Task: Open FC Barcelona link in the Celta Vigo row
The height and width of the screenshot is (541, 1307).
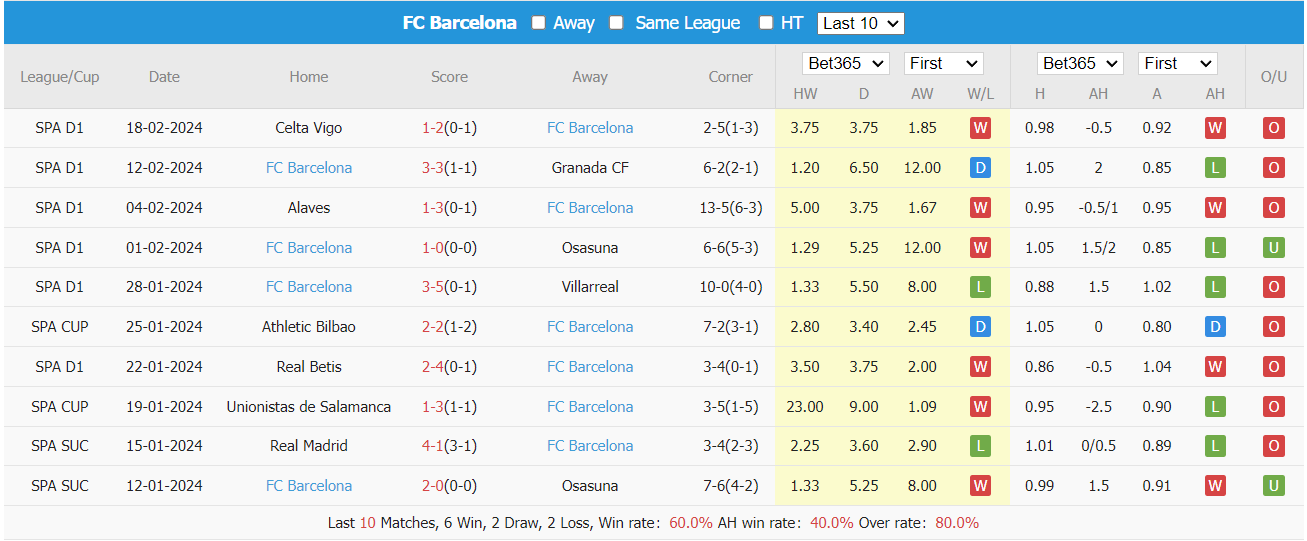Action: tap(590, 128)
